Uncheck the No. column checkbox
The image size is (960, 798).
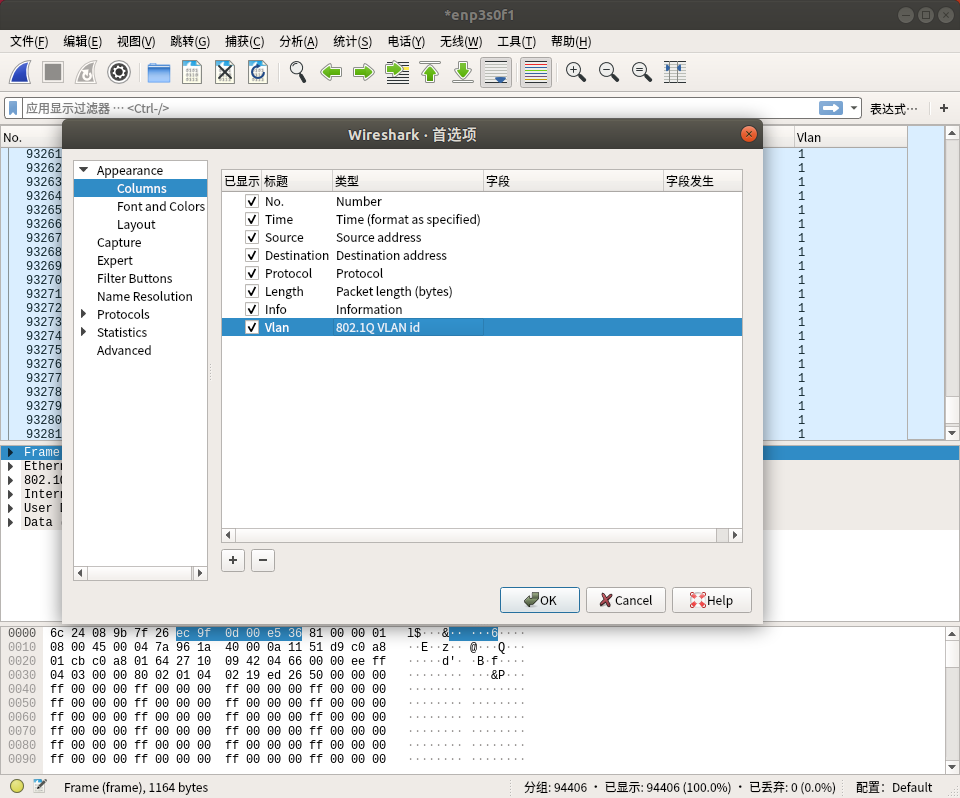[252, 201]
